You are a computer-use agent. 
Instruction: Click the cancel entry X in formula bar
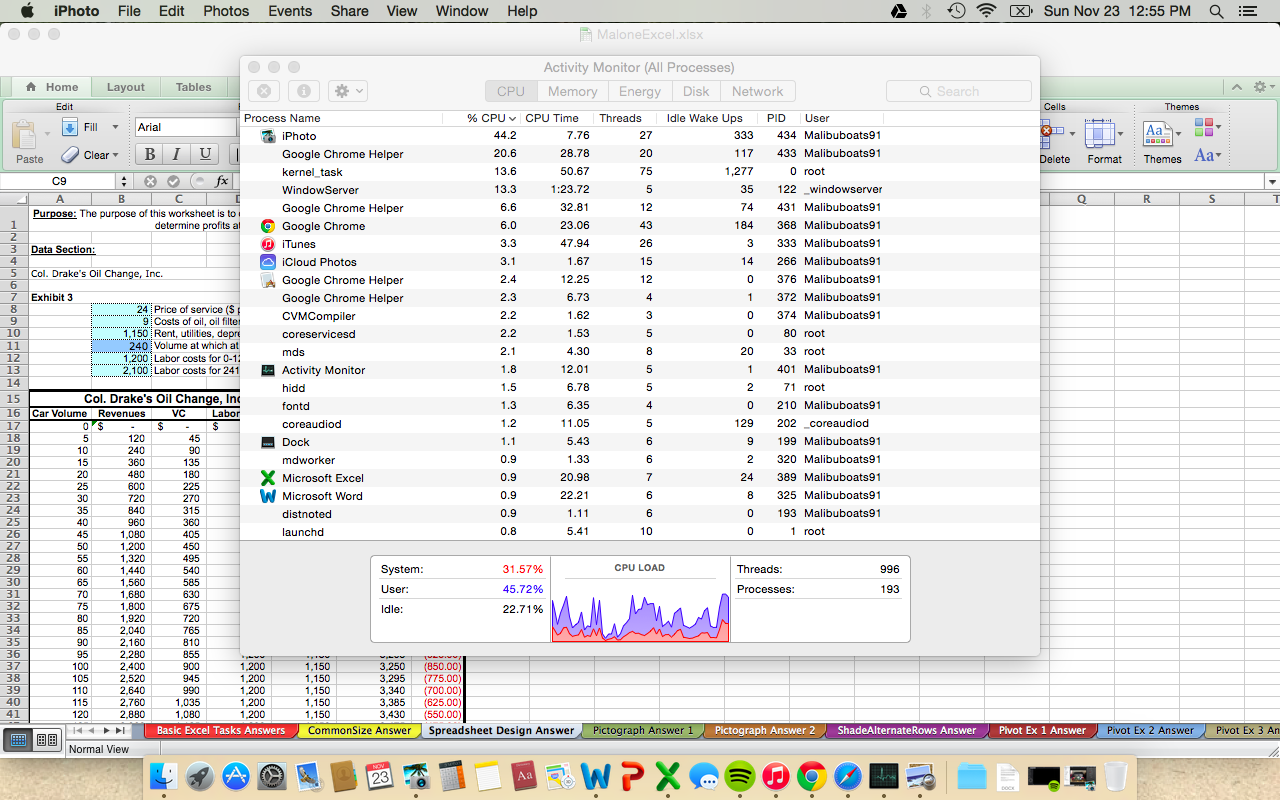click(150, 181)
